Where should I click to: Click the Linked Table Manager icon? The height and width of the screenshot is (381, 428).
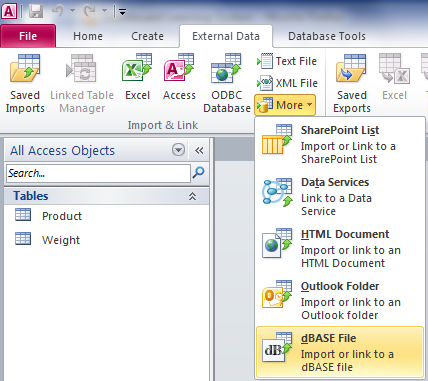point(82,69)
